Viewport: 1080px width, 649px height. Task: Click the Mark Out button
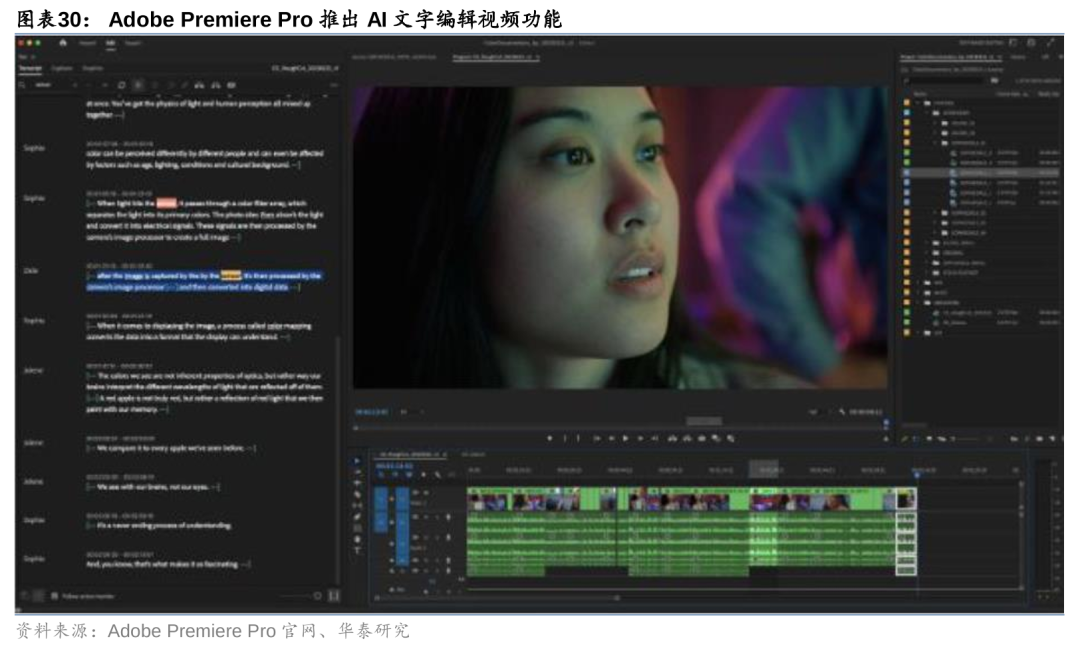[579, 438]
